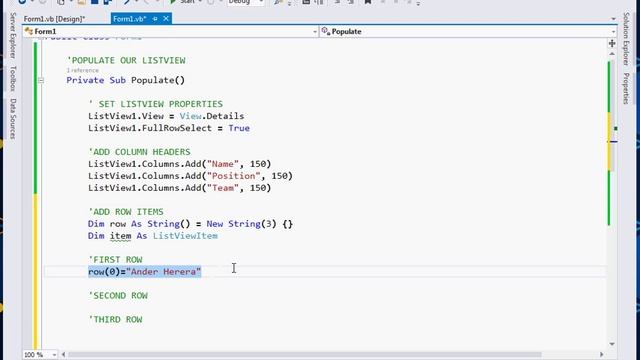Open the 1 reference CodeLens link
Image resolution: width=640 pixels, height=360 pixels.
(x=83, y=70)
